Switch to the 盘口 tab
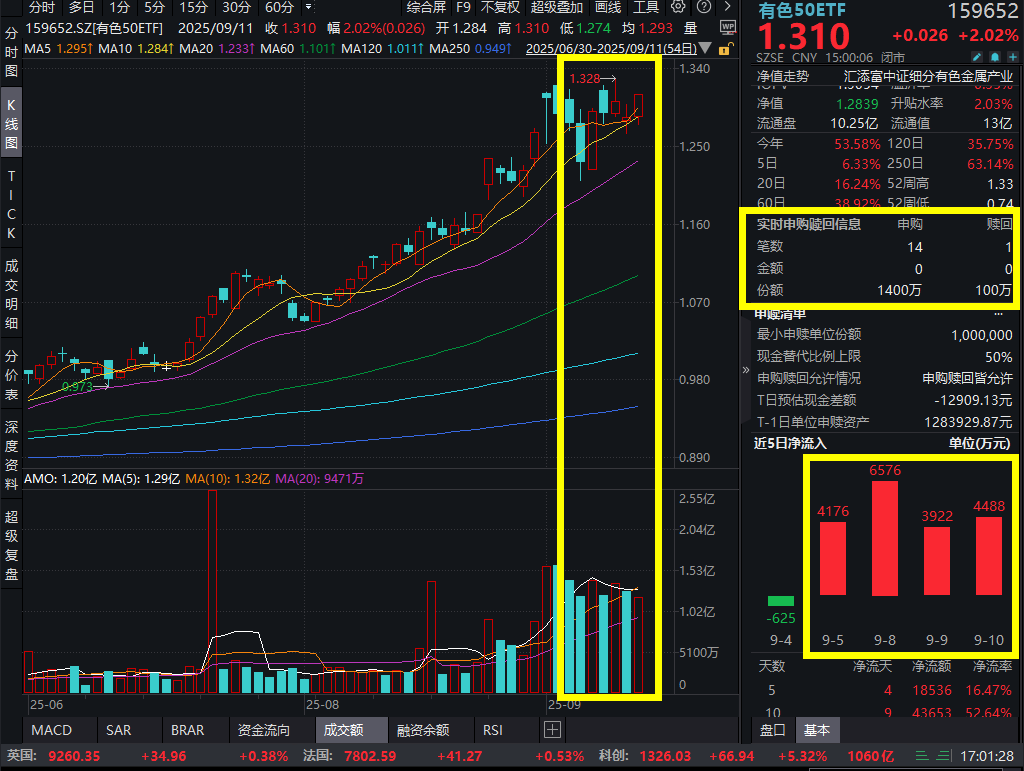 click(771, 731)
